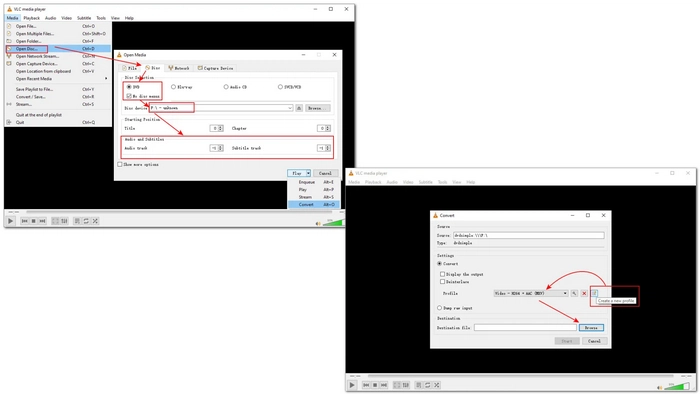This screenshot has width=700, height=394.
Task: Enable Show more options checkbox
Action: [120, 164]
